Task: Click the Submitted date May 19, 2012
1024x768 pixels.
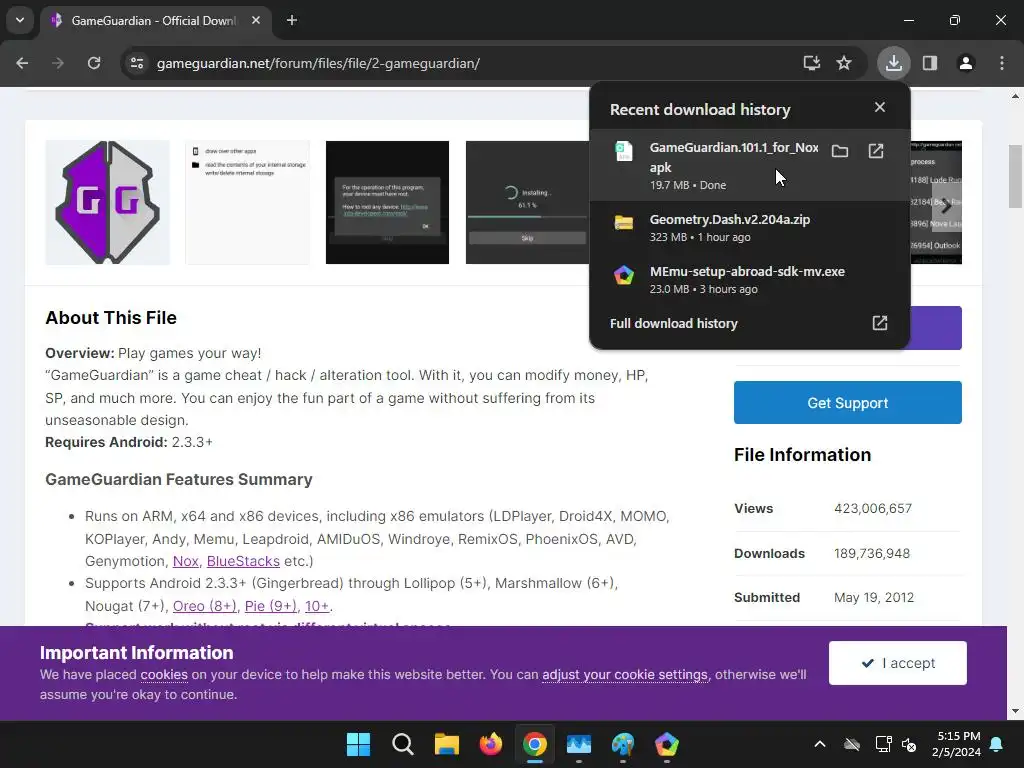Action: click(x=874, y=597)
